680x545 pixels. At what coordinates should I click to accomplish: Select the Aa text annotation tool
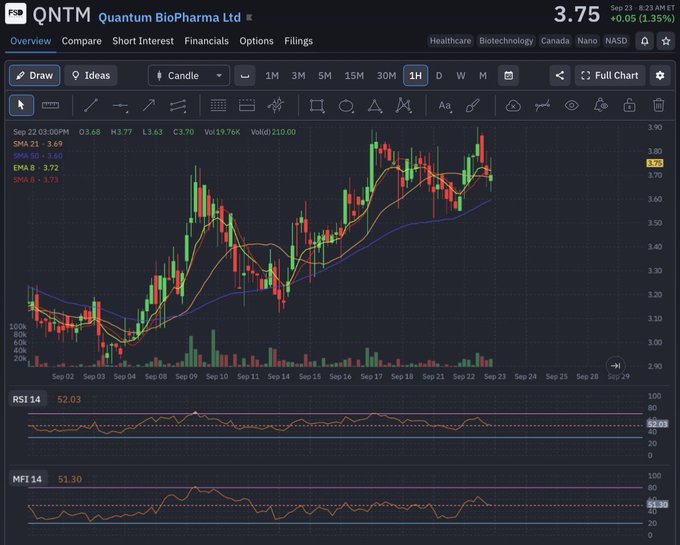pos(445,106)
